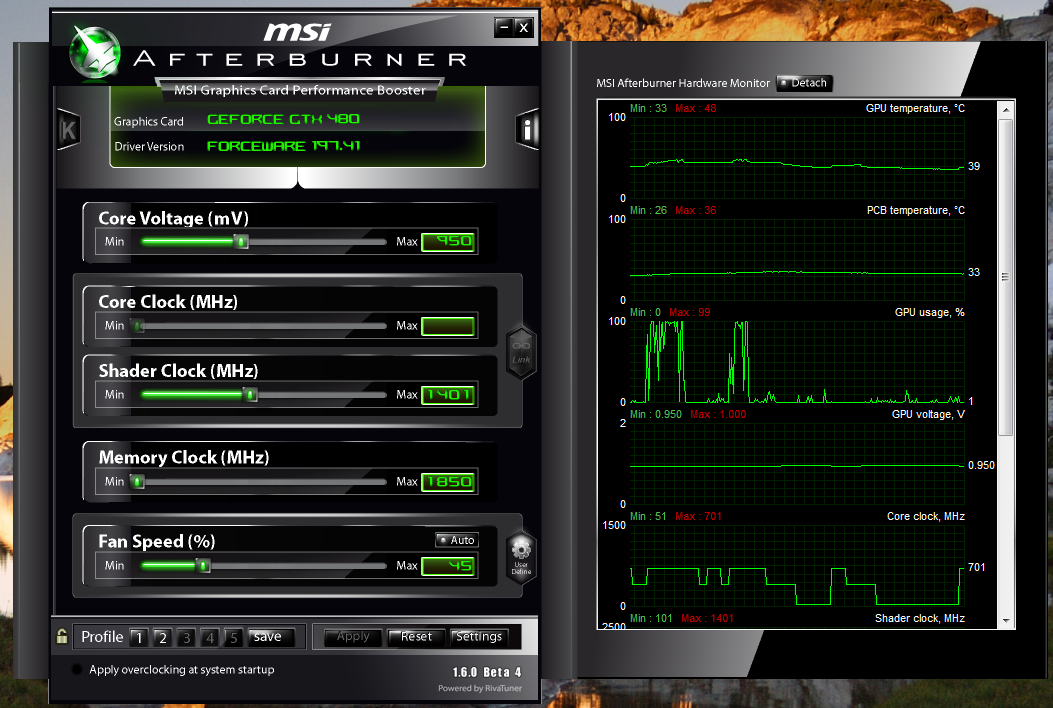Click the PCB temperature graph
The image size is (1053, 708).
(x=797, y=260)
